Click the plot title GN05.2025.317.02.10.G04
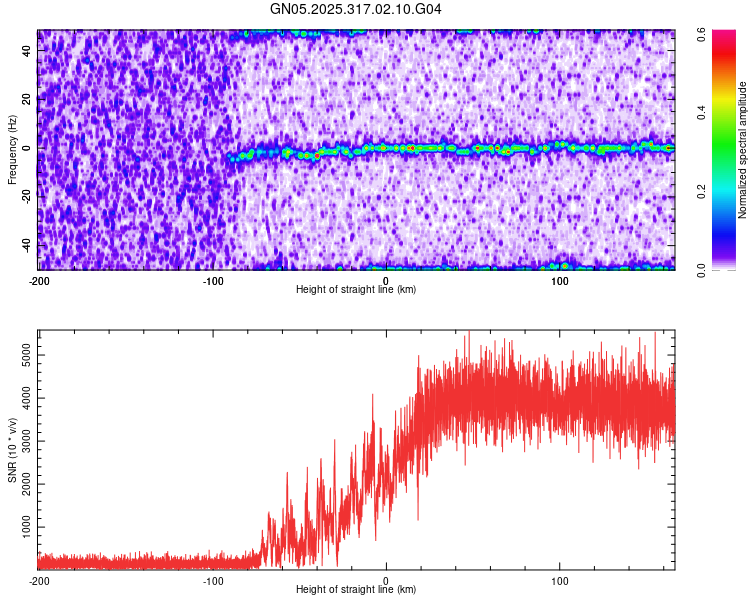The image size is (750, 600). pos(357,9)
